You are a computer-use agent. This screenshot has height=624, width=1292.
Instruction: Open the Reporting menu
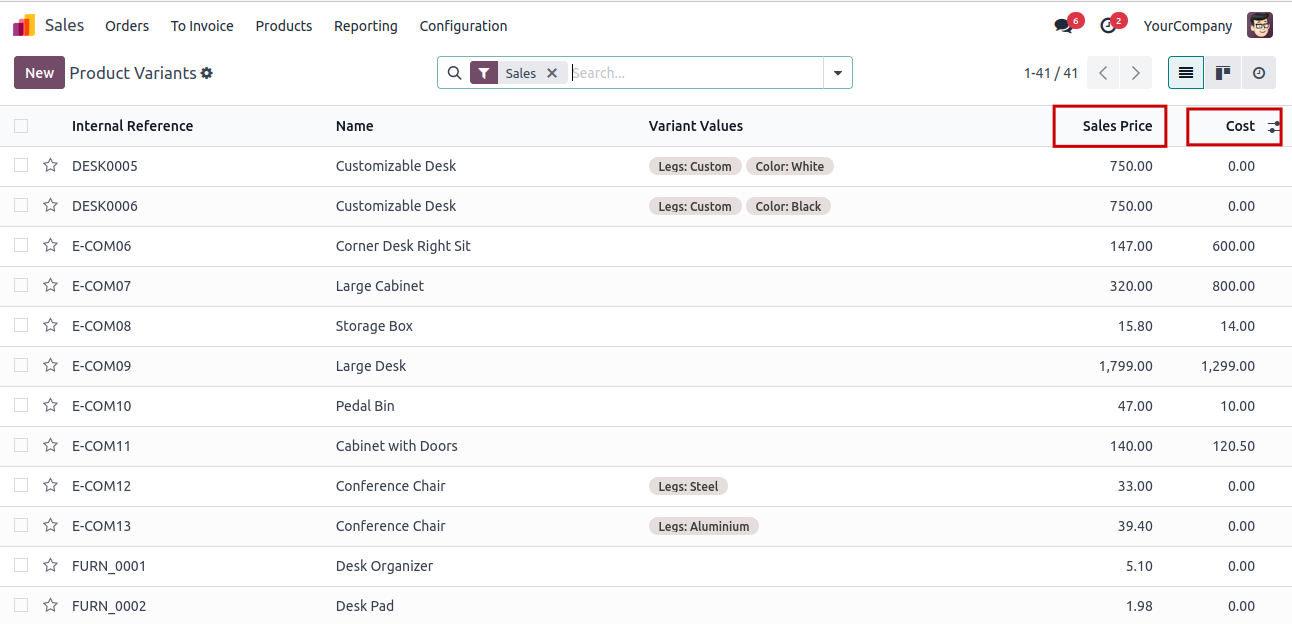point(366,26)
